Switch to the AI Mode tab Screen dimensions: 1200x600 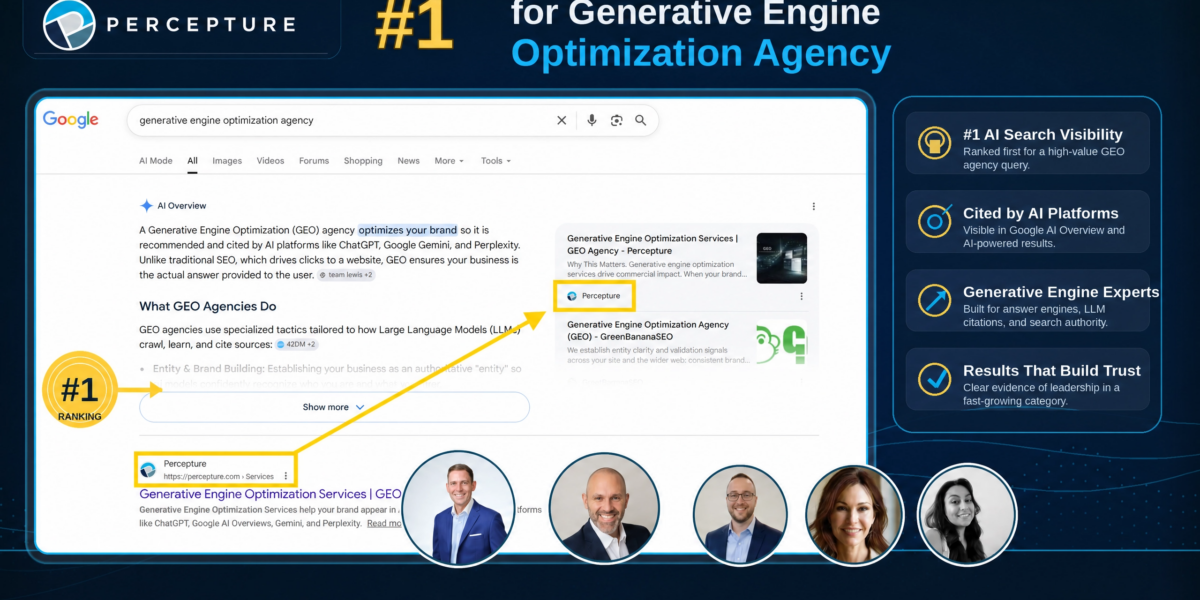tap(156, 161)
